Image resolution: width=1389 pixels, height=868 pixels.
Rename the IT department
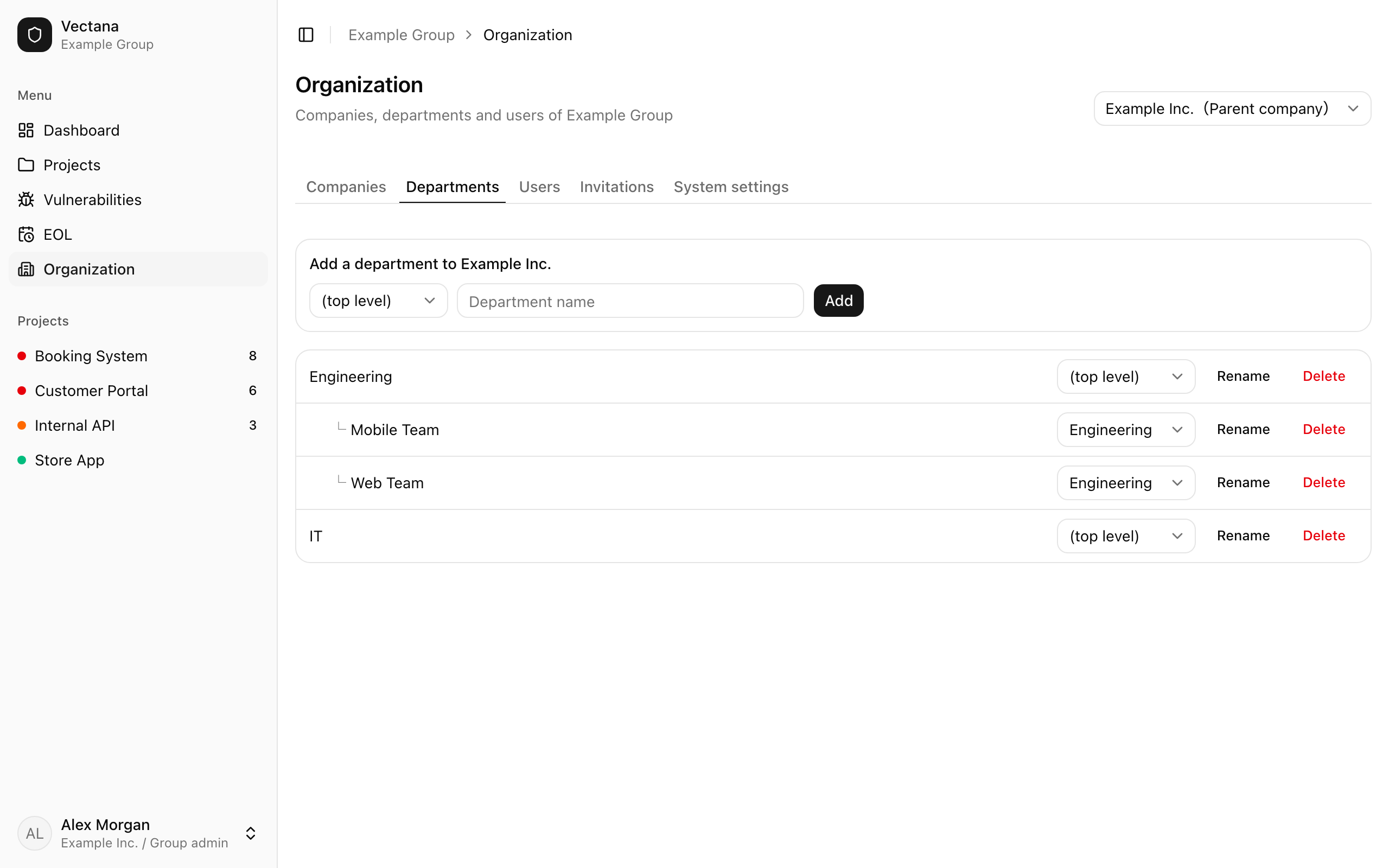(1243, 535)
